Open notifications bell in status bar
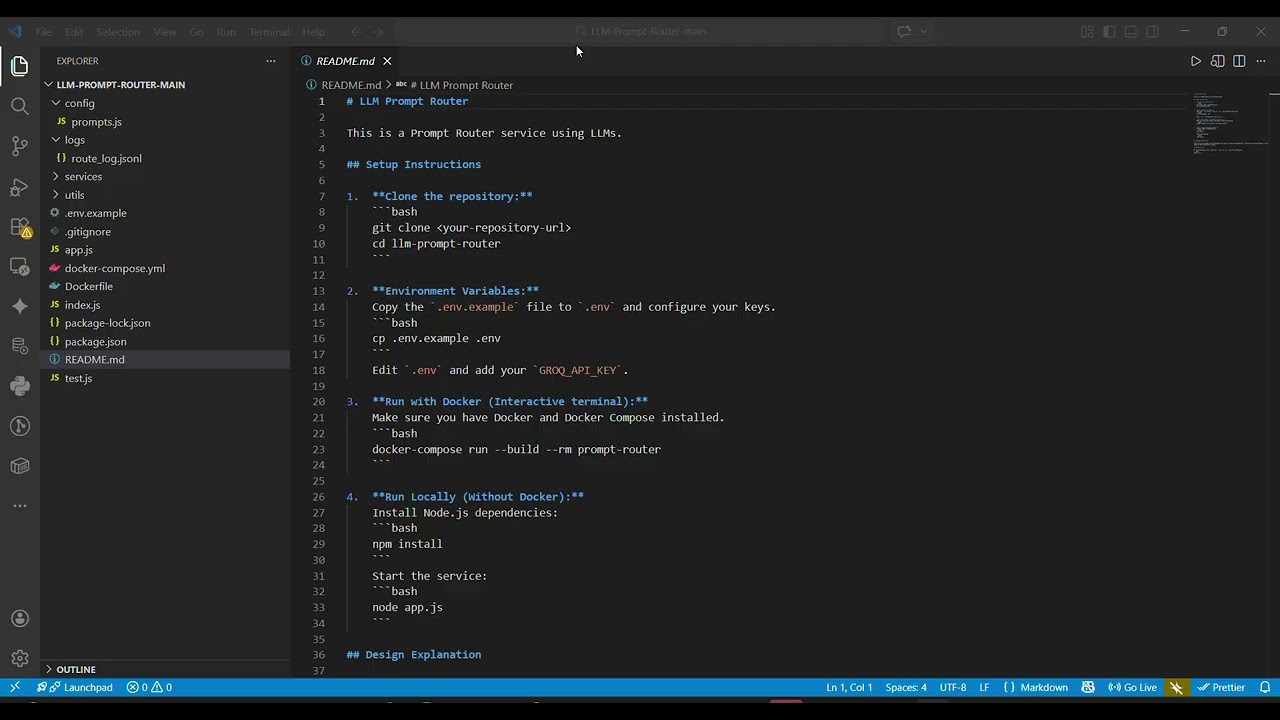Viewport: 1280px width, 720px height. coord(1264,687)
